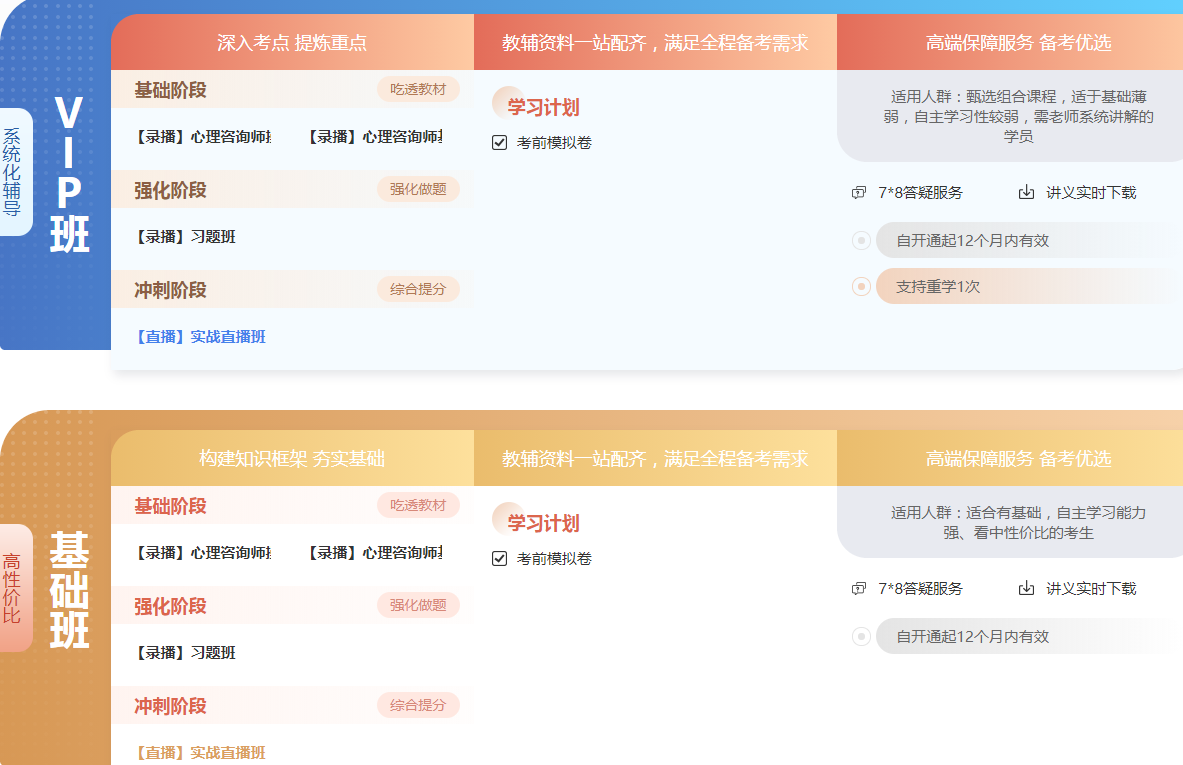Open 【直播】实战直播班 link in VIP班
Screen dimensions: 1183x765
point(201,336)
